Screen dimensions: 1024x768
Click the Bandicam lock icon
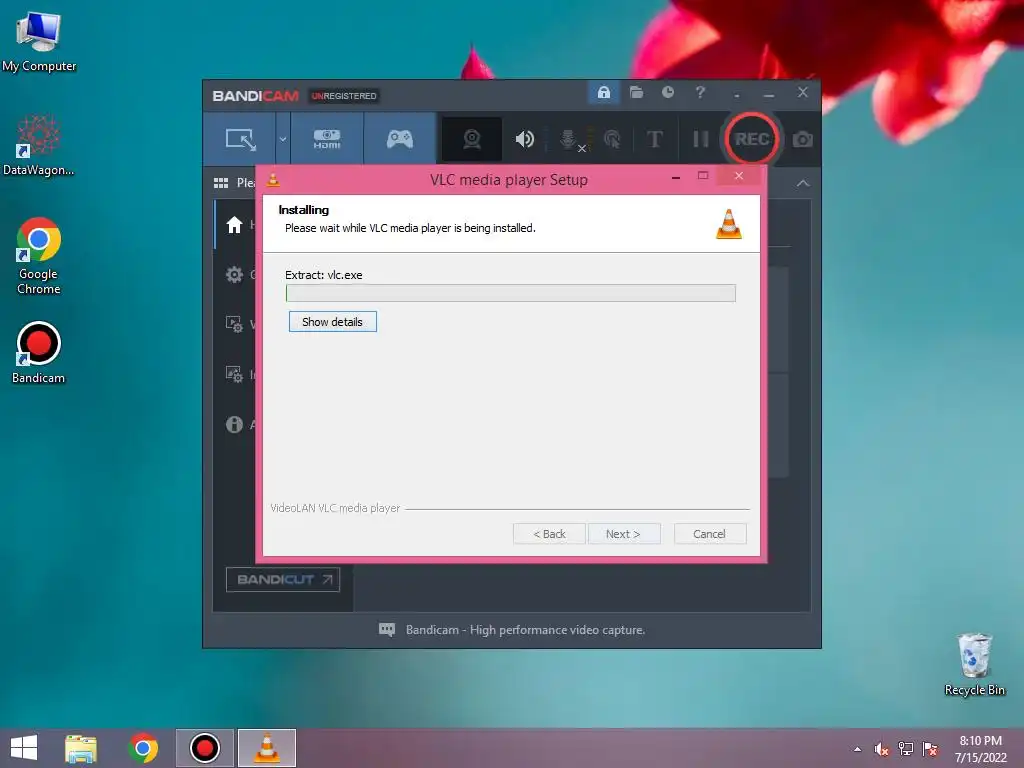tap(603, 93)
